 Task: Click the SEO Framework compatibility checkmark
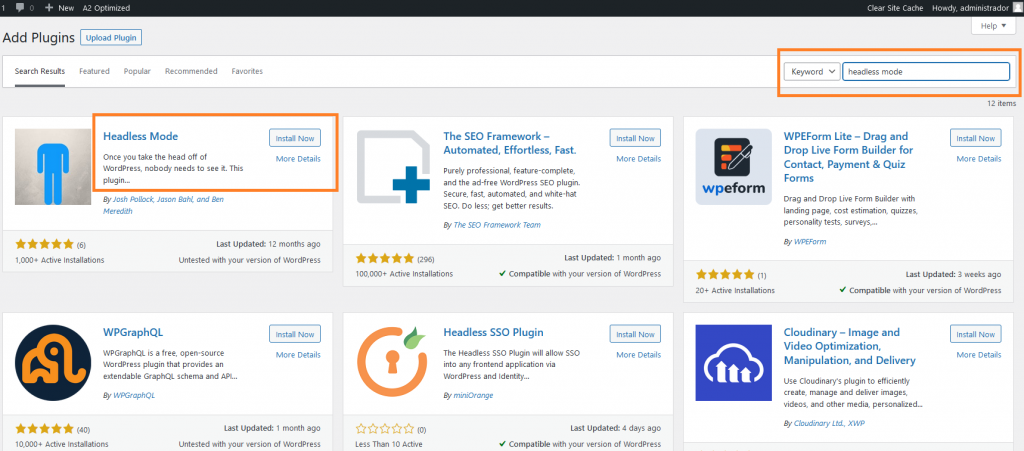click(x=502, y=273)
